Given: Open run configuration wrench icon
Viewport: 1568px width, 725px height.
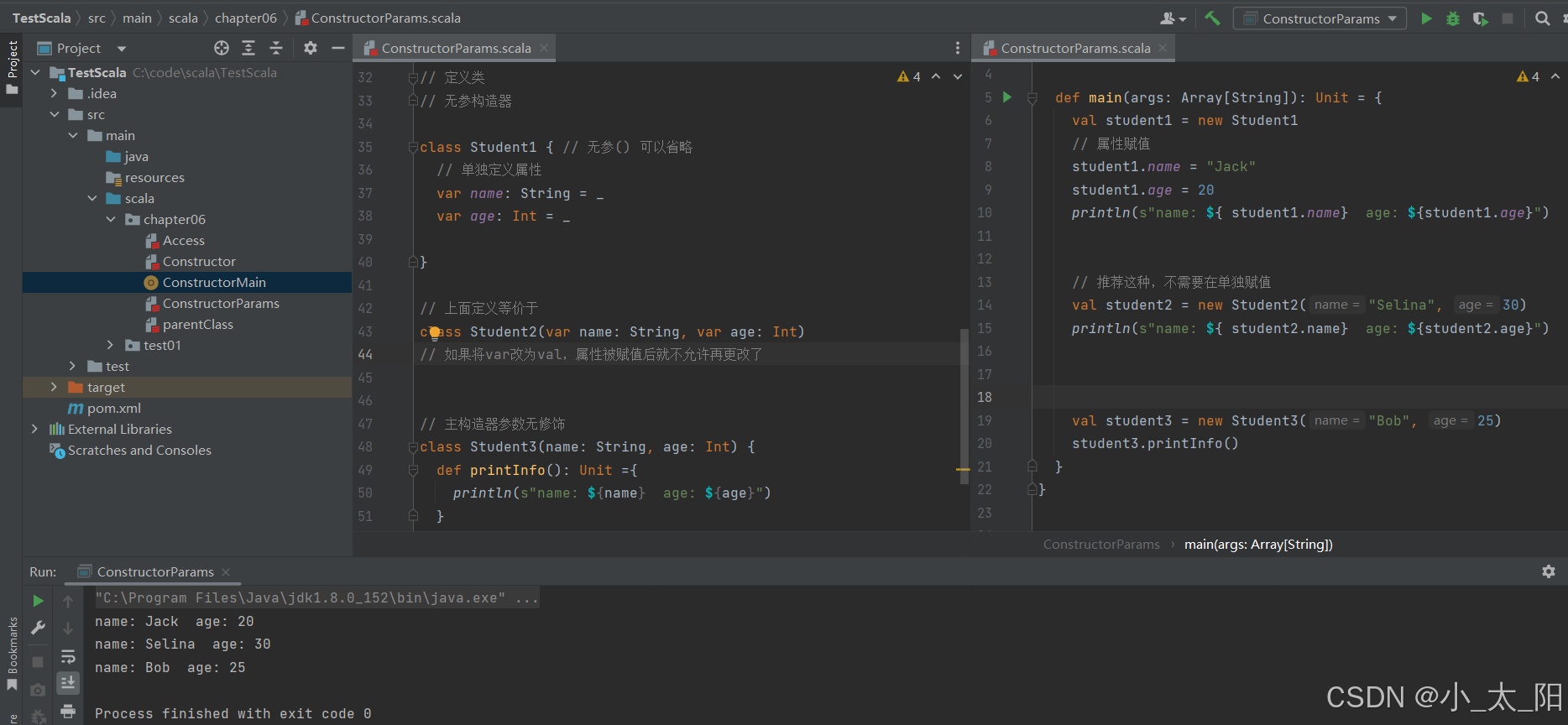Looking at the screenshot, I should tap(38, 628).
